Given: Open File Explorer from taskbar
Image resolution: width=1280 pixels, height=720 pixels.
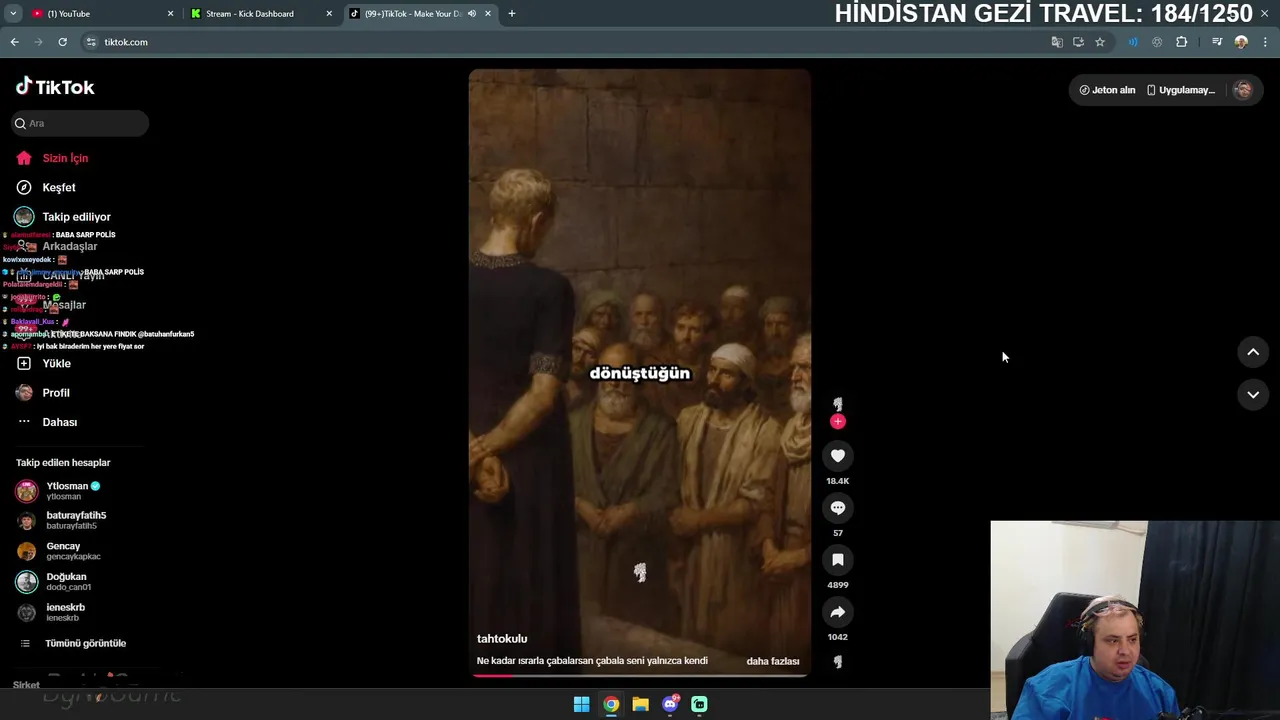Looking at the screenshot, I should pos(640,704).
